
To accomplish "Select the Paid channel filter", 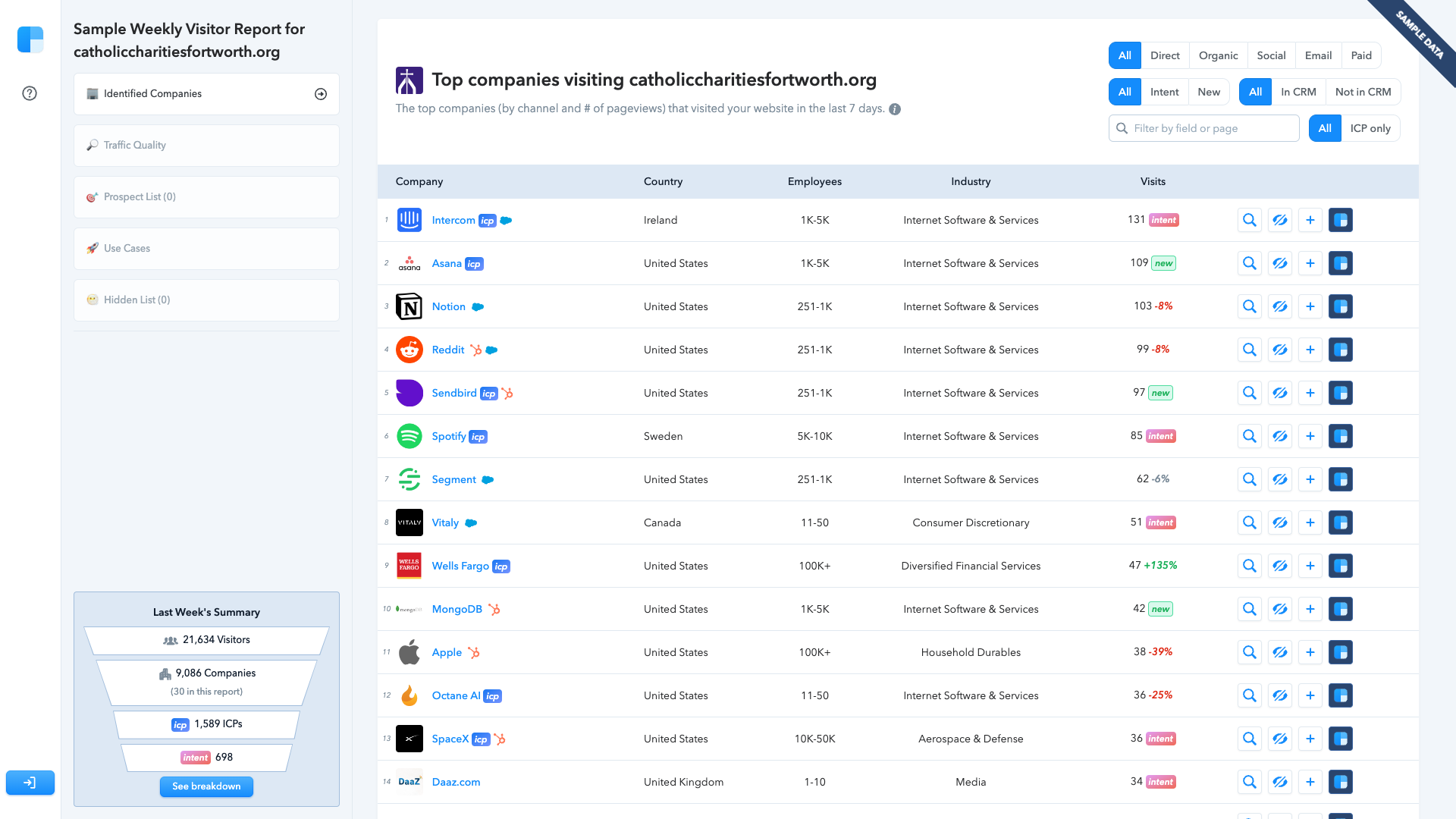I will coord(1361,55).
